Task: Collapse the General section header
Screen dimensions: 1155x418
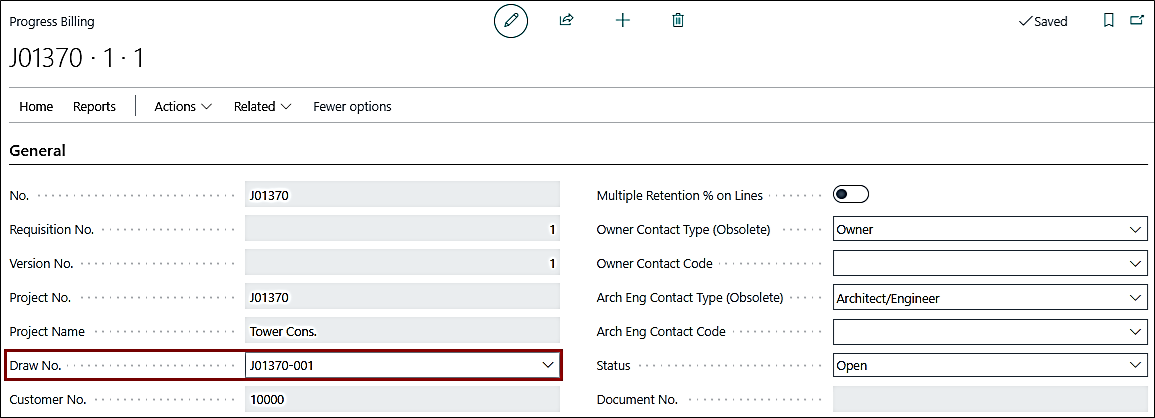Action: [x=38, y=151]
